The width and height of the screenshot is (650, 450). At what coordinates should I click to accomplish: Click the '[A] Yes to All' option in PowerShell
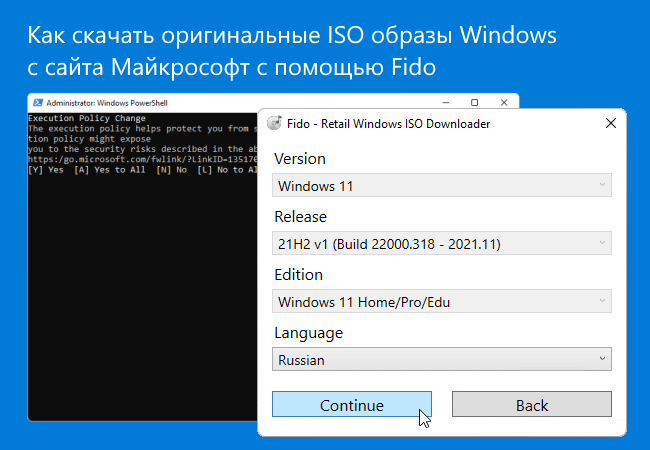[x=109, y=169]
